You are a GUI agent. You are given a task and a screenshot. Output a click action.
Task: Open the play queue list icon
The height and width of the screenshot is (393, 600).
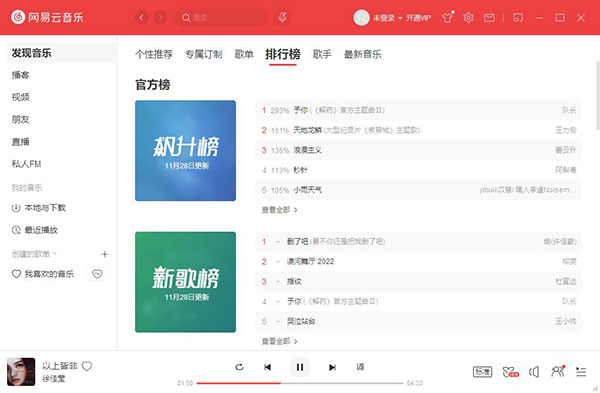[x=581, y=372]
